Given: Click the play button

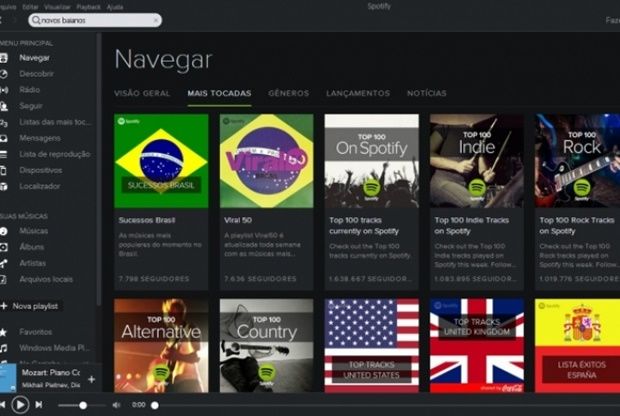Looking at the screenshot, I should pyautogui.click(x=20, y=405).
